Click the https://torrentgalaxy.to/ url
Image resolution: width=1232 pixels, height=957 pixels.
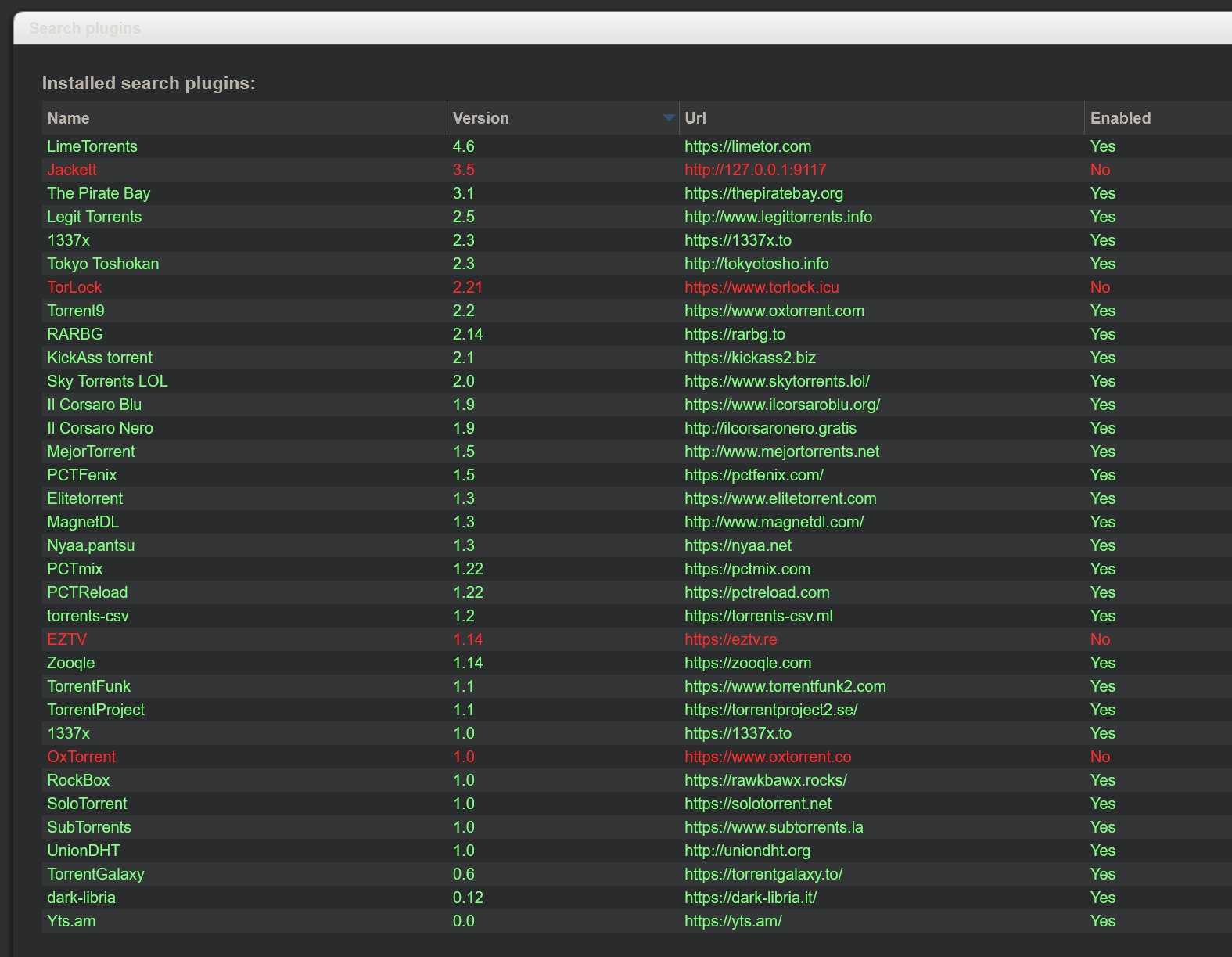[763, 874]
